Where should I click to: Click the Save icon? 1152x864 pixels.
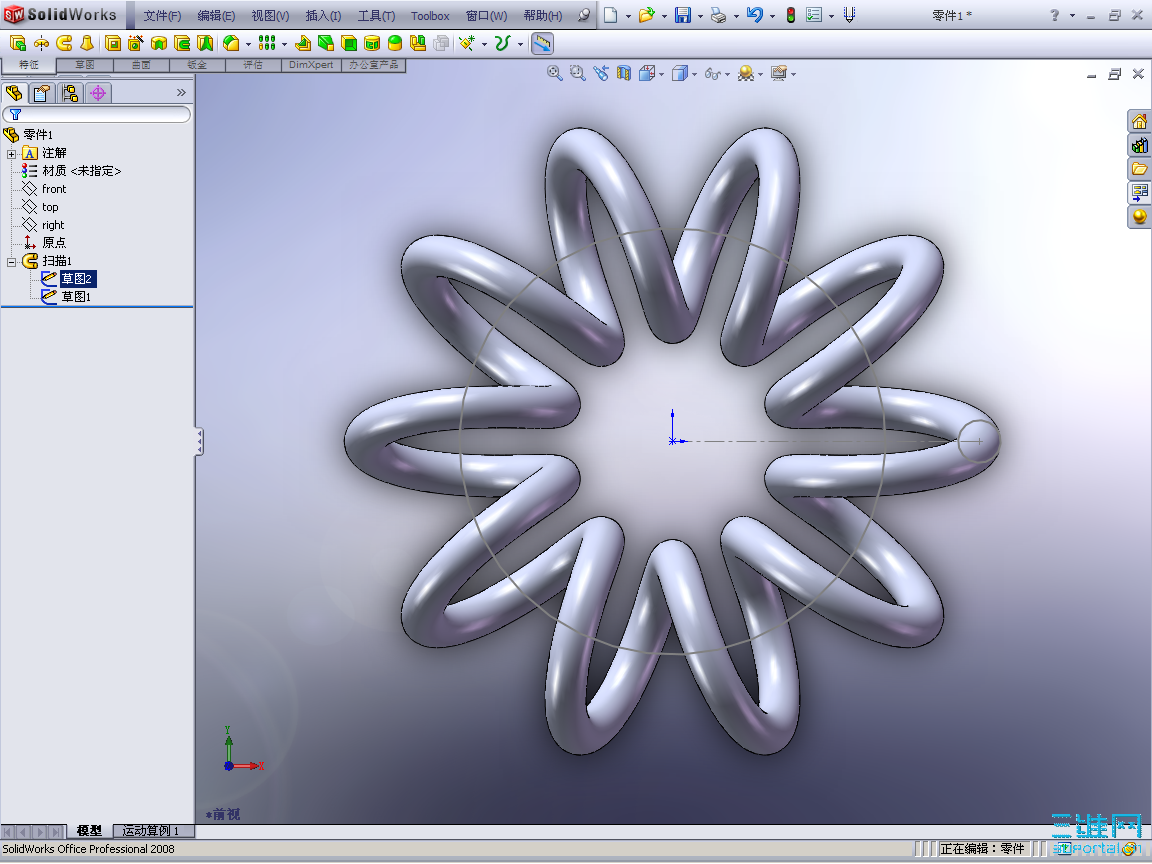tap(683, 15)
